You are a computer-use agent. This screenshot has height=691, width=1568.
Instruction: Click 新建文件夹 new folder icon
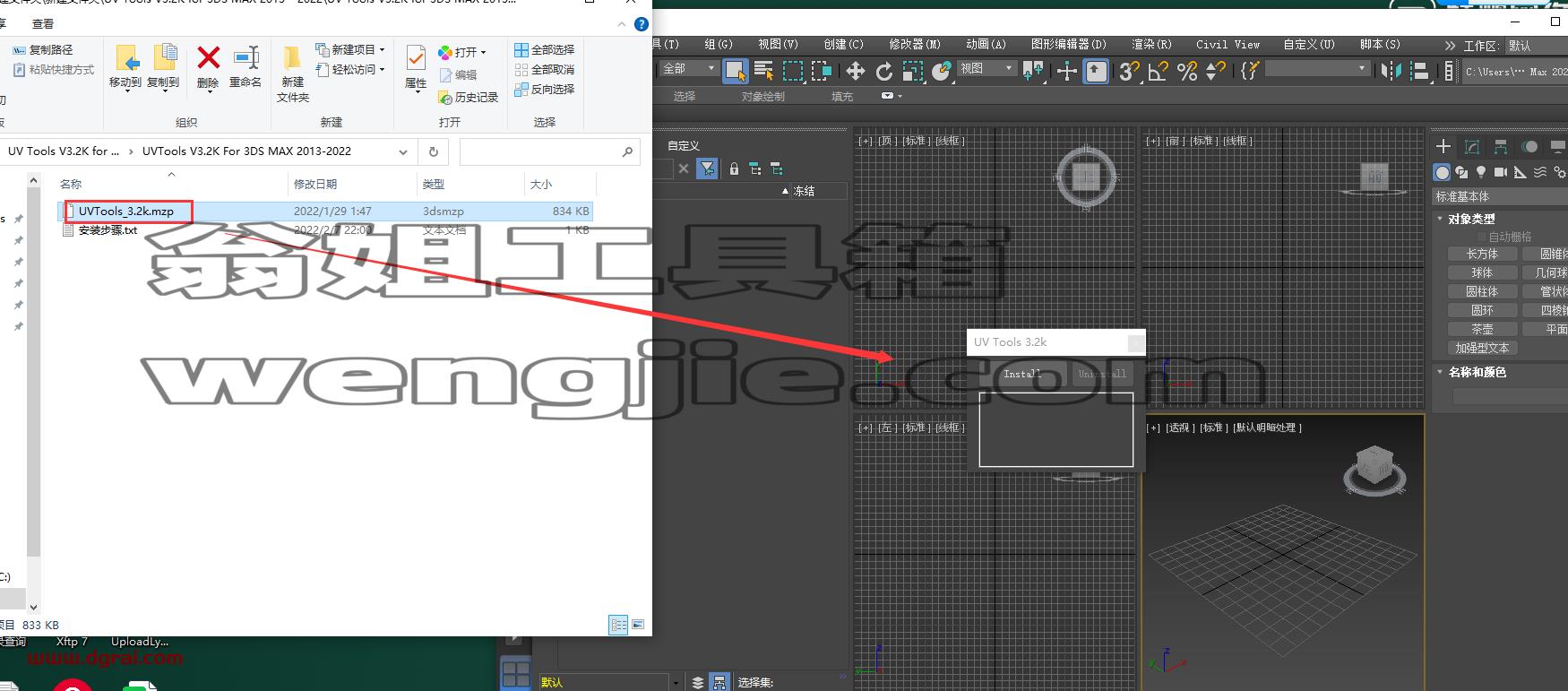[x=292, y=74]
